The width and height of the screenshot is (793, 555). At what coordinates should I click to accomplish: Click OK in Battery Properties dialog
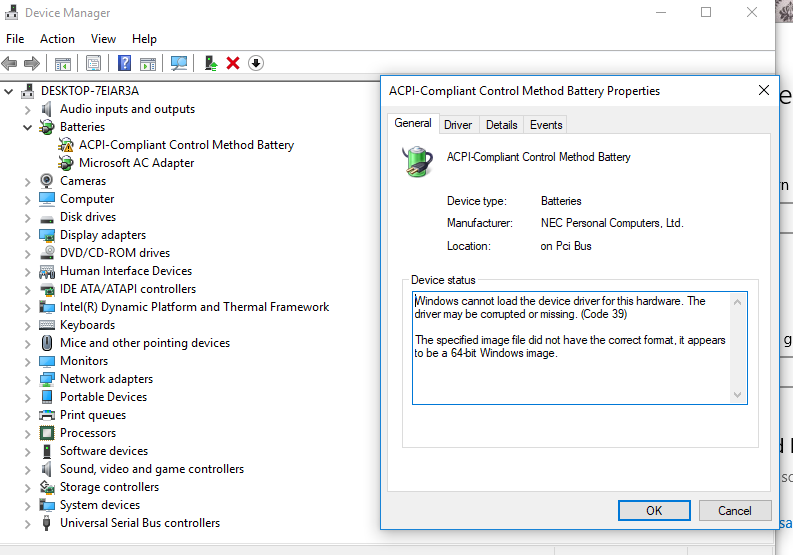[654, 510]
